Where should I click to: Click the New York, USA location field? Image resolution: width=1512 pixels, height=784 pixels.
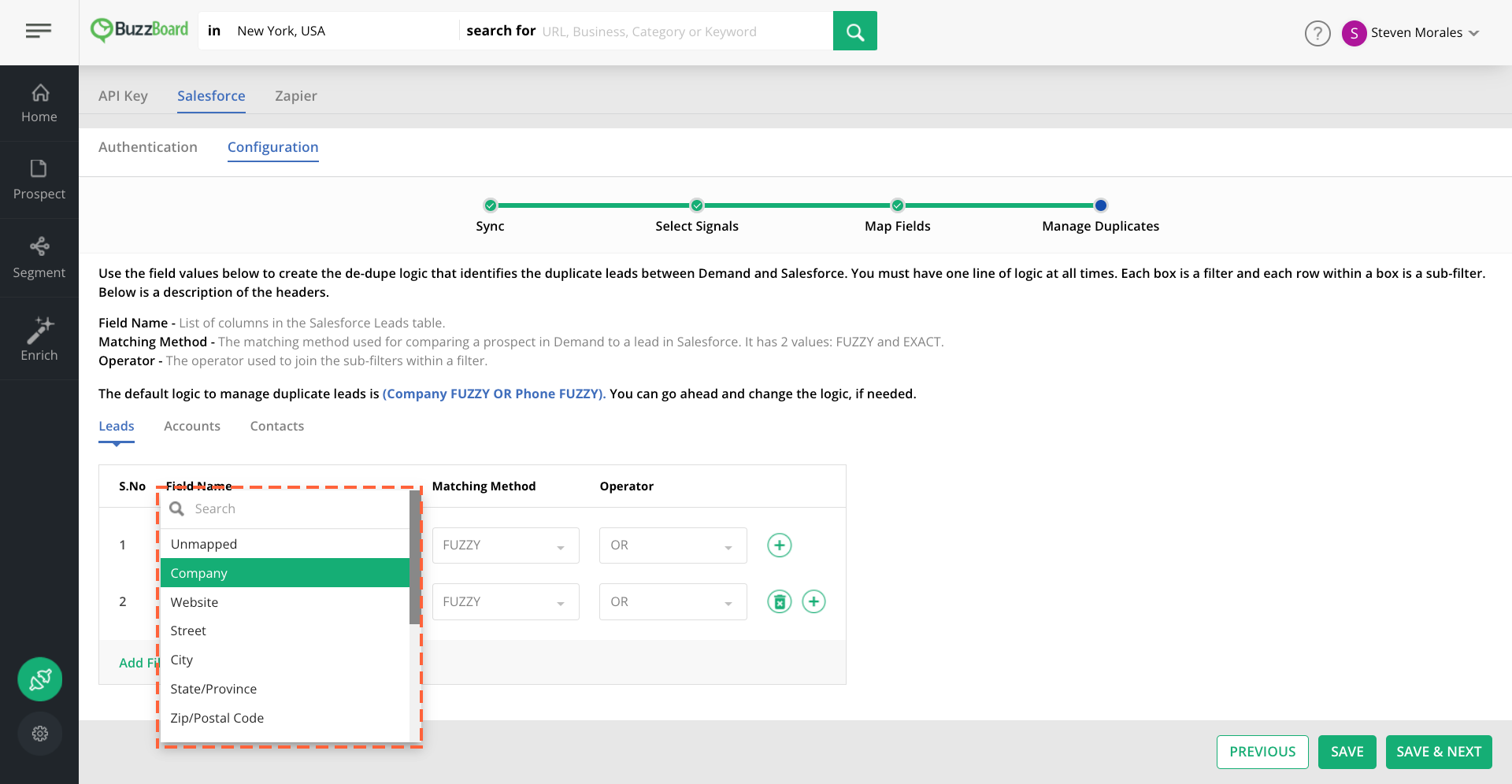point(343,31)
